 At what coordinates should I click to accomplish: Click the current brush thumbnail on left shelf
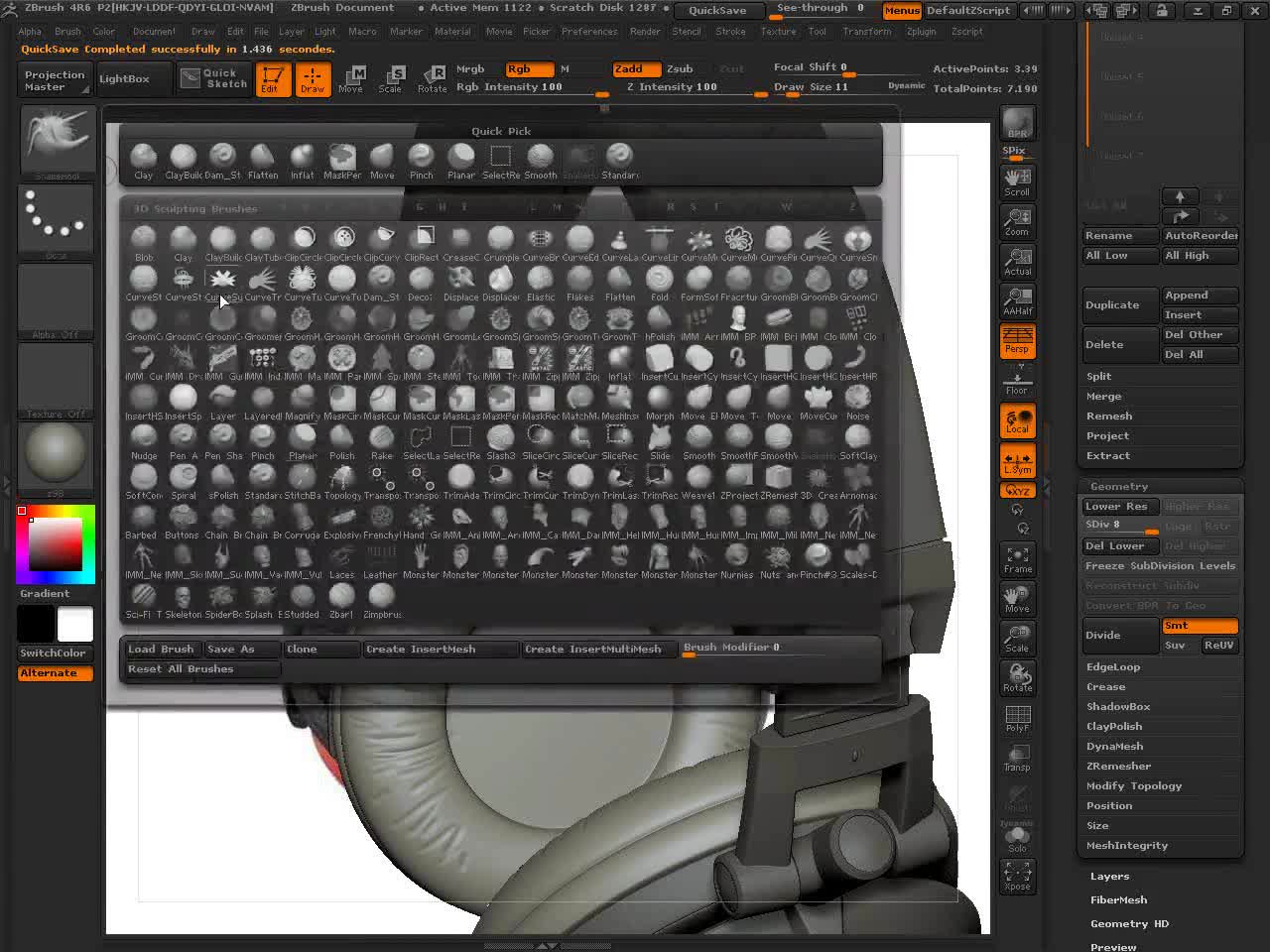point(57,142)
